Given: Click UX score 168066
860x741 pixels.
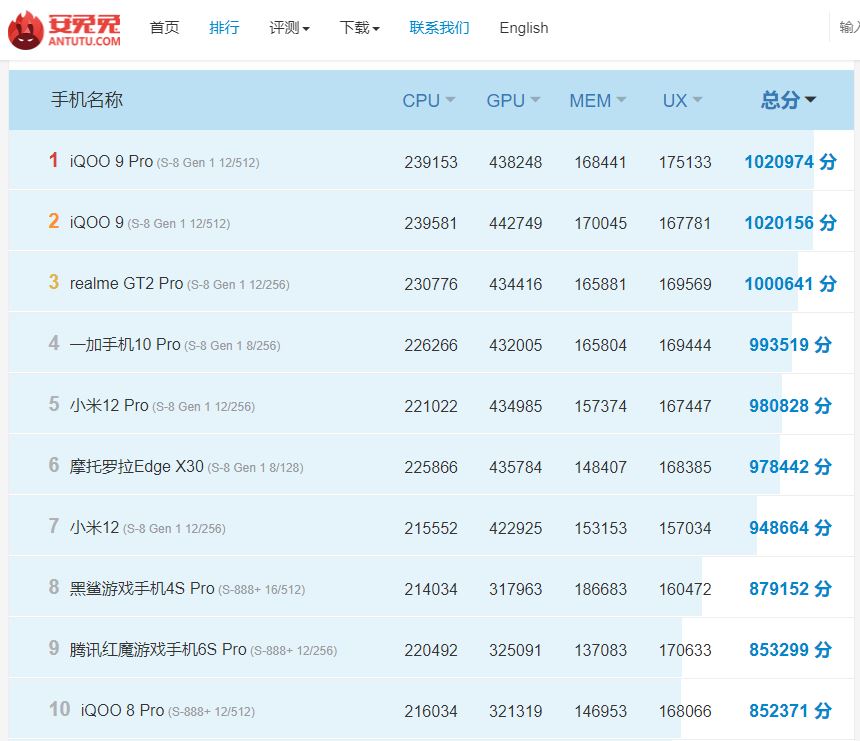Looking at the screenshot, I should [x=685, y=711].
